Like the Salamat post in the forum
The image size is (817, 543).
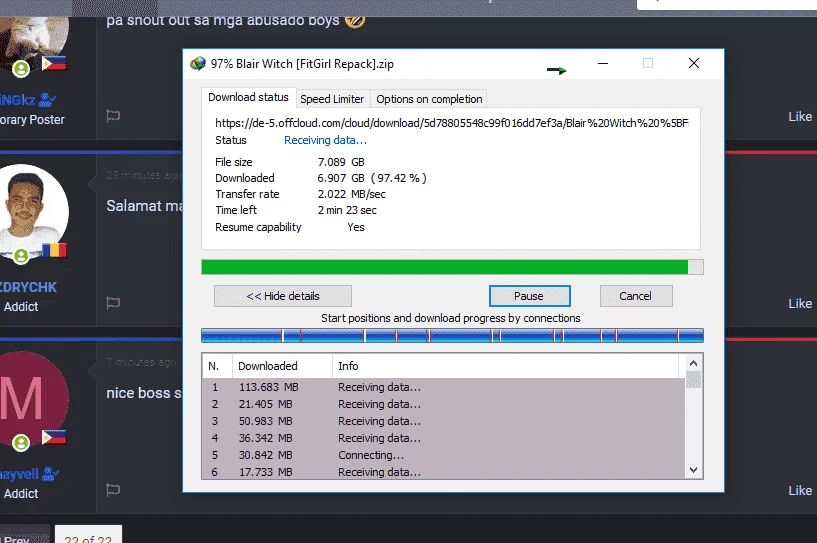[x=800, y=303]
